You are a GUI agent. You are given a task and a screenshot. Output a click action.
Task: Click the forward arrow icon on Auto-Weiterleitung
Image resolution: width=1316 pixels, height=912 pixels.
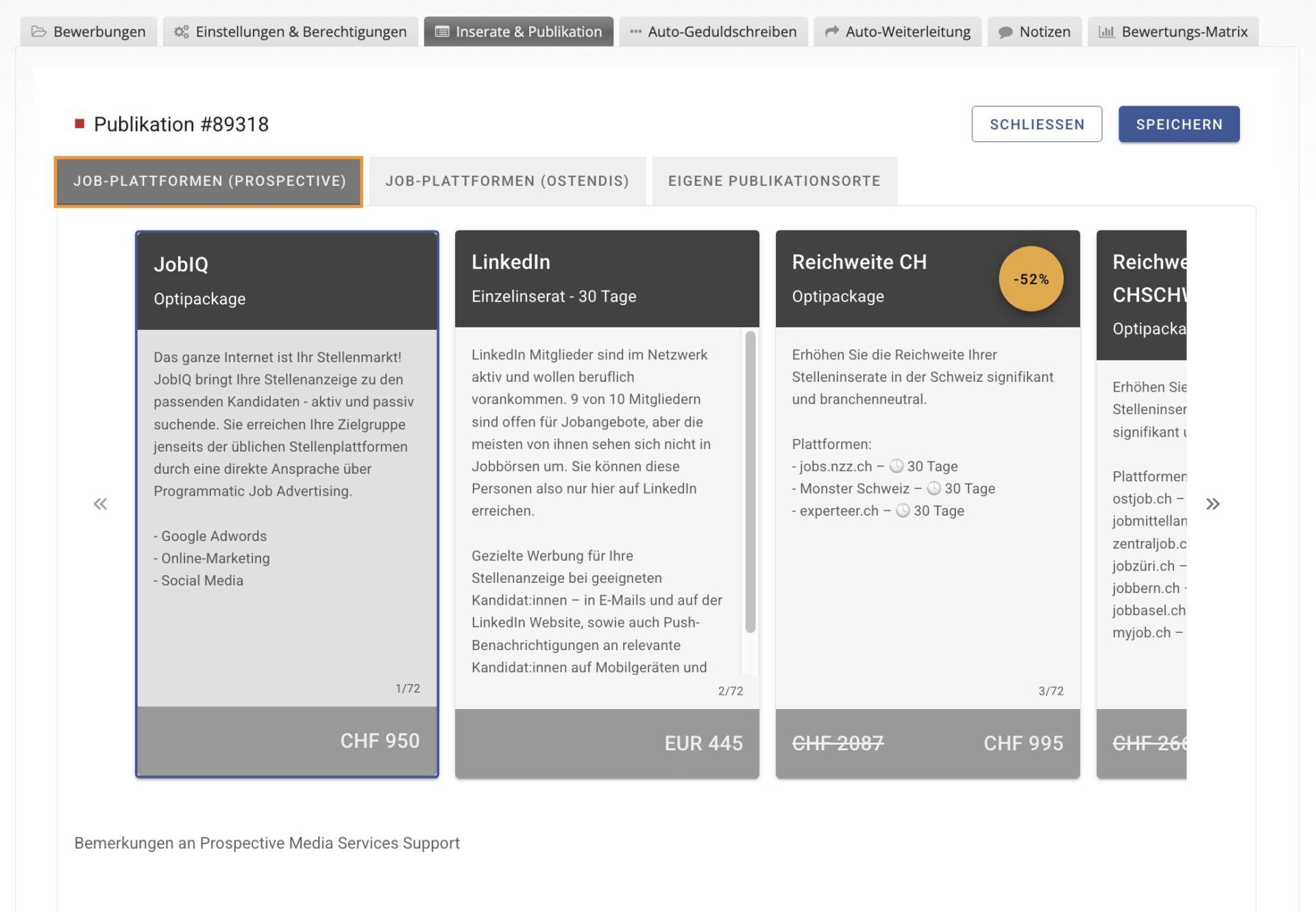[831, 32]
